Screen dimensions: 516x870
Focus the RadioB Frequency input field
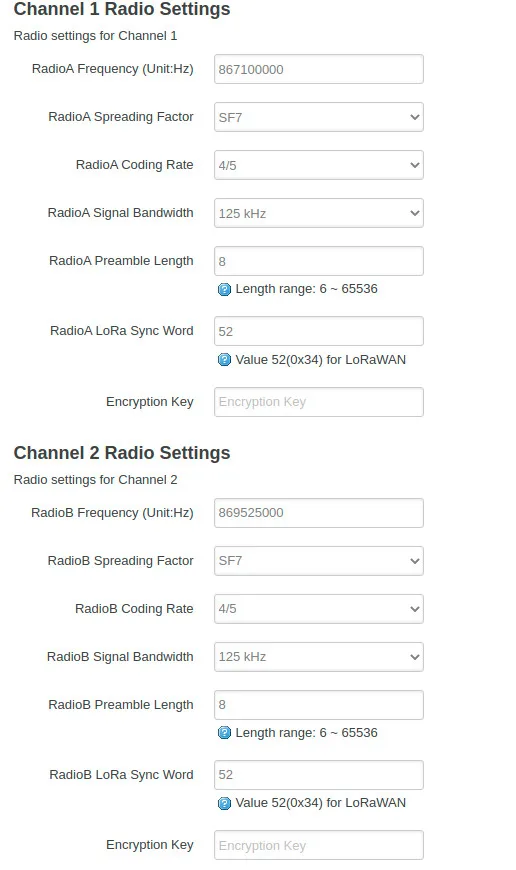click(x=319, y=513)
